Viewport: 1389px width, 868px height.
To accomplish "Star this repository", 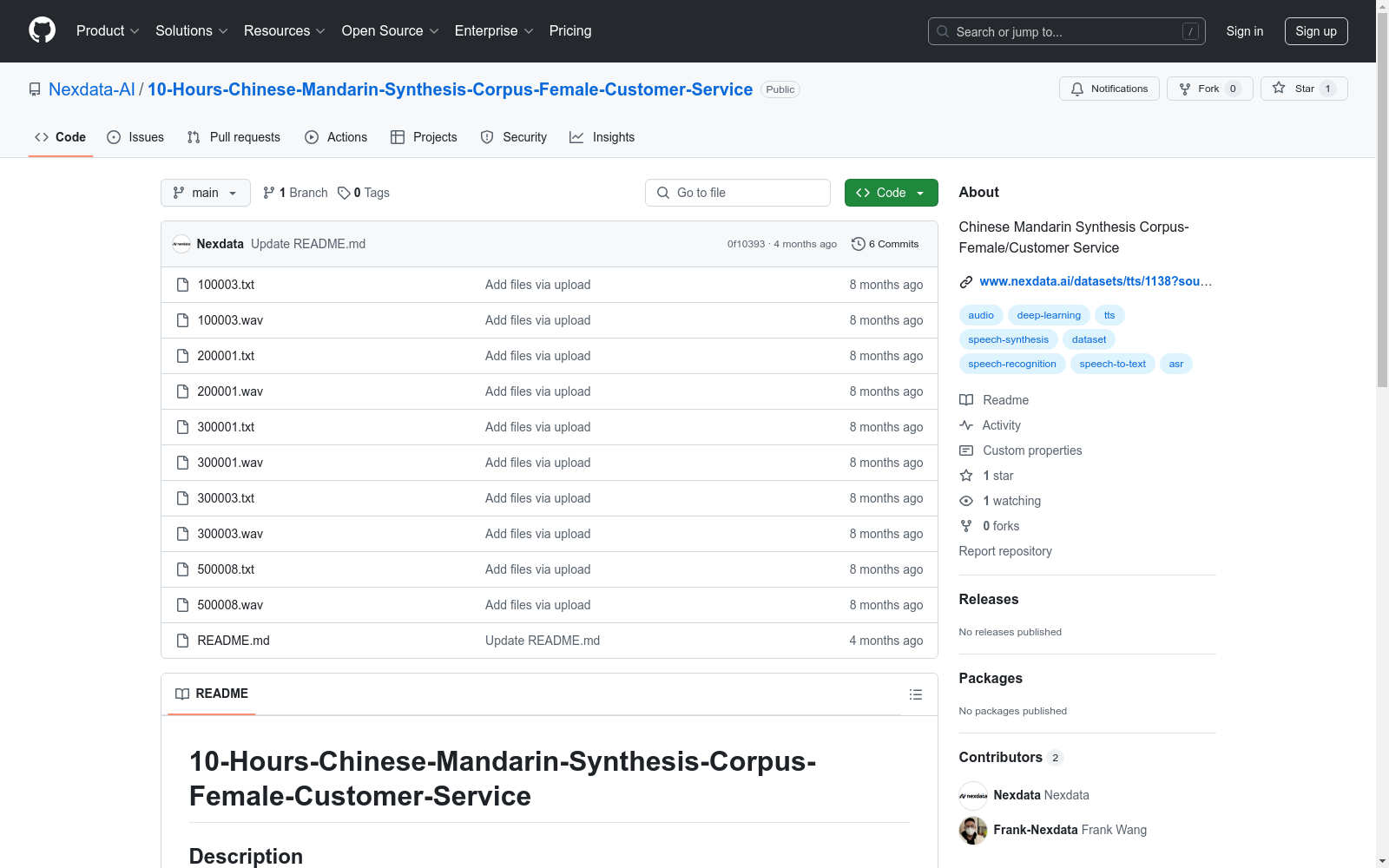I will (x=1304, y=89).
